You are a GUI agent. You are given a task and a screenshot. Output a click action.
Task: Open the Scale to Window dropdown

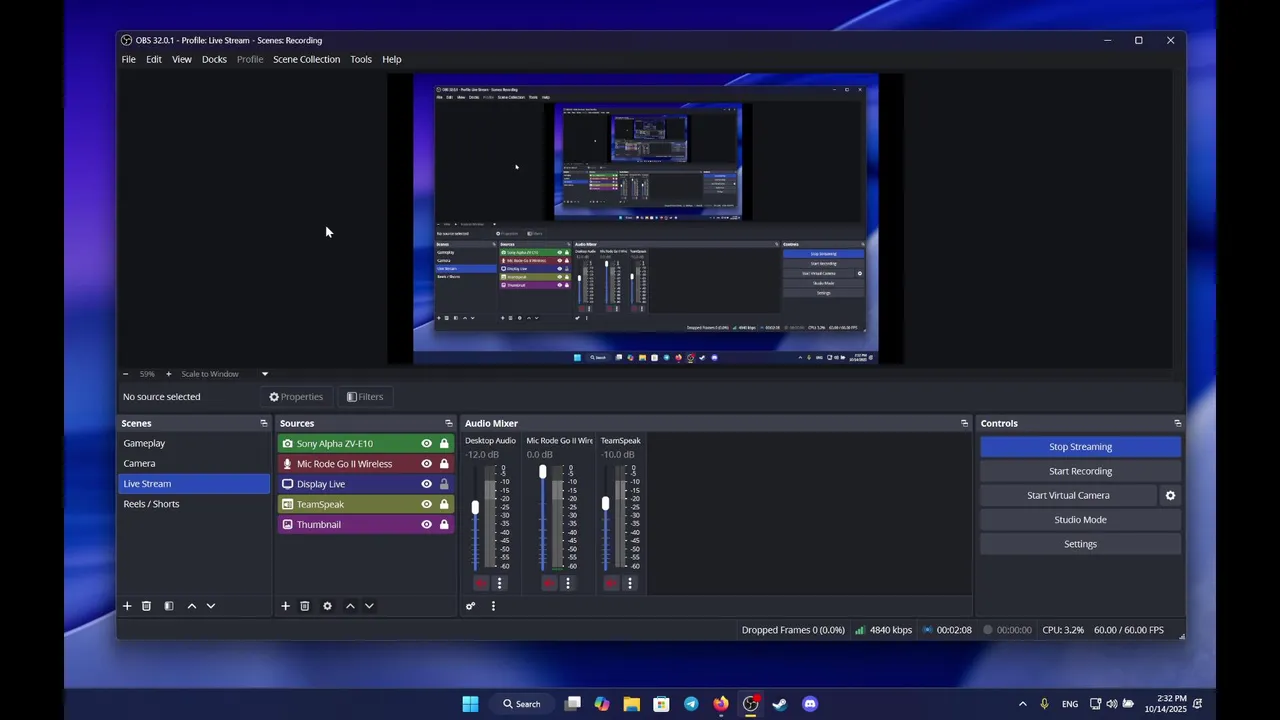pos(225,374)
